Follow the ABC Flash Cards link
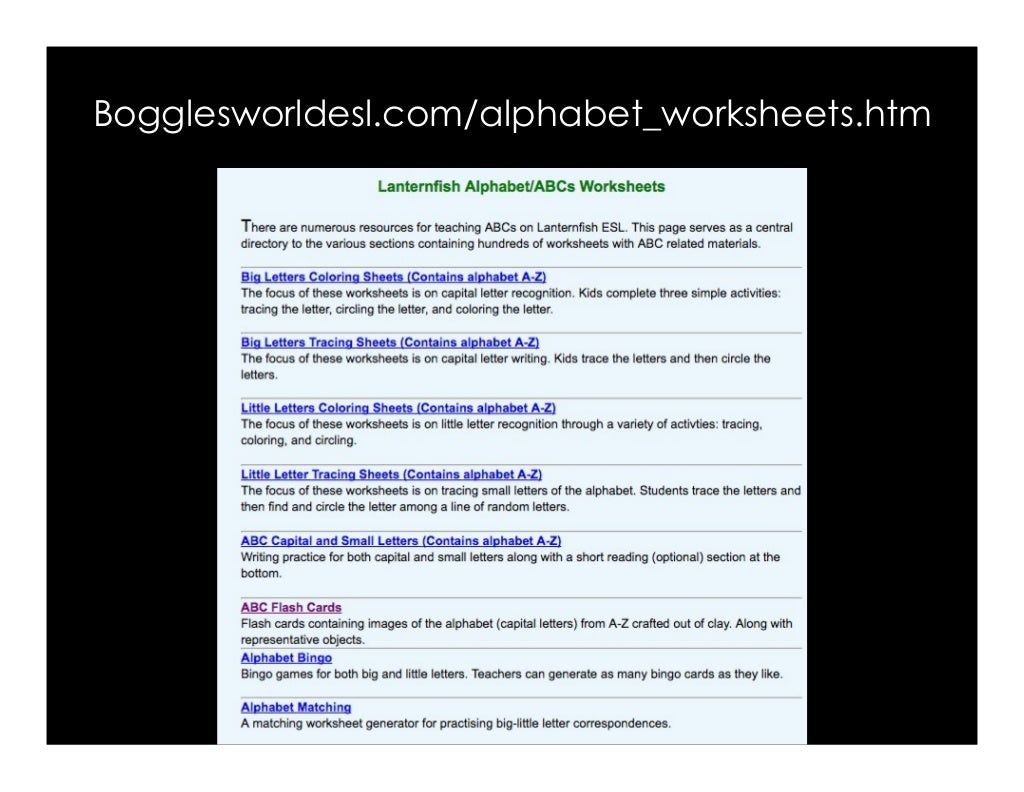This screenshot has height=792, width=1024. [291, 607]
